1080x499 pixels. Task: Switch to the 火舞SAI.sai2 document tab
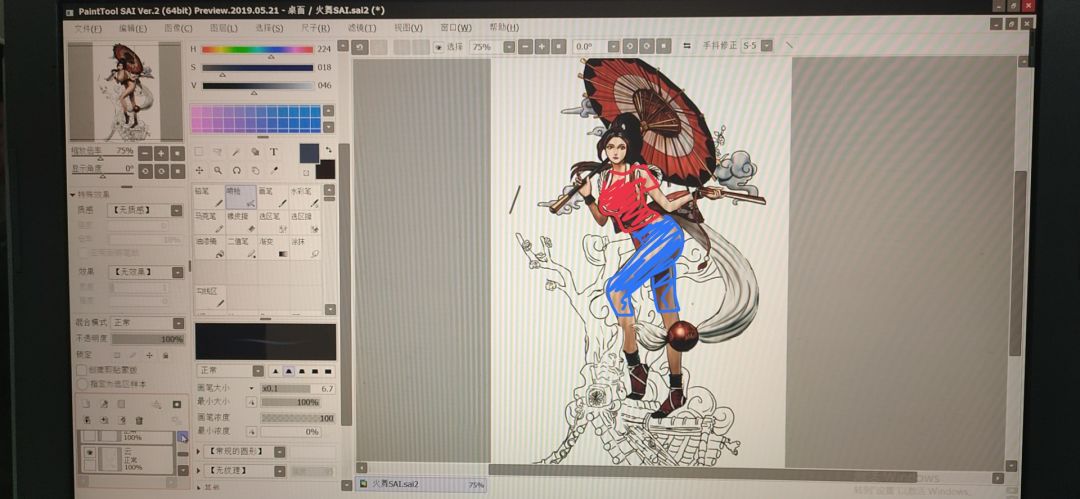pyautogui.click(x=421, y=485)
